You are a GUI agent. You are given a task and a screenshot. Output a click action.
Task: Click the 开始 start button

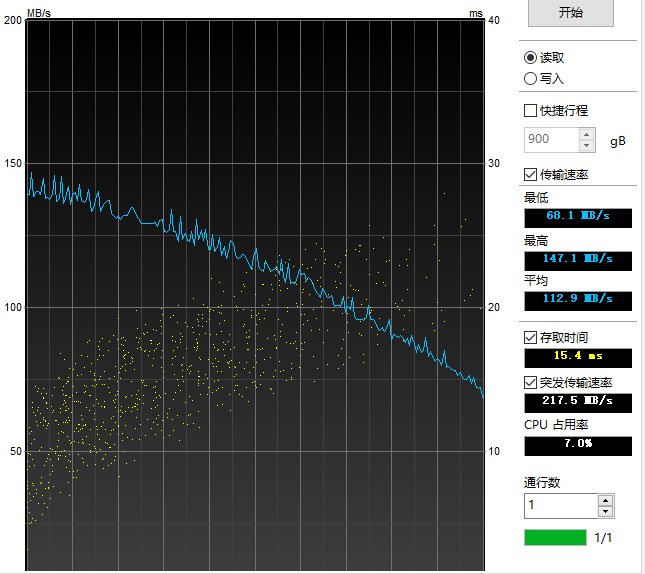[571, 12]
